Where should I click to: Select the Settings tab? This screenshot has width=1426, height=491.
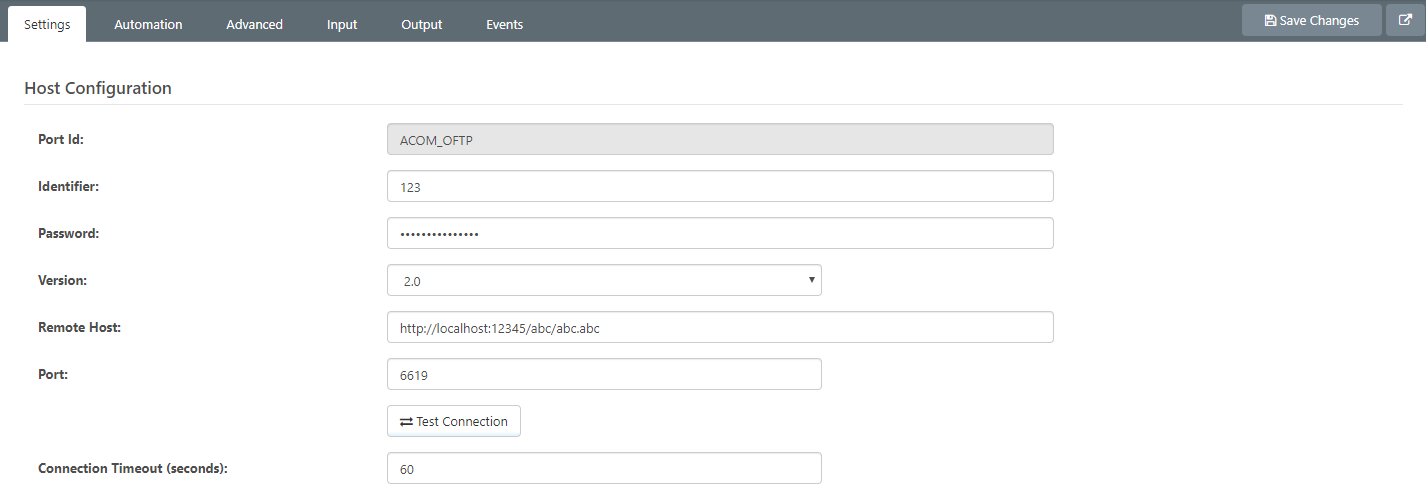[x=47, y=24]
